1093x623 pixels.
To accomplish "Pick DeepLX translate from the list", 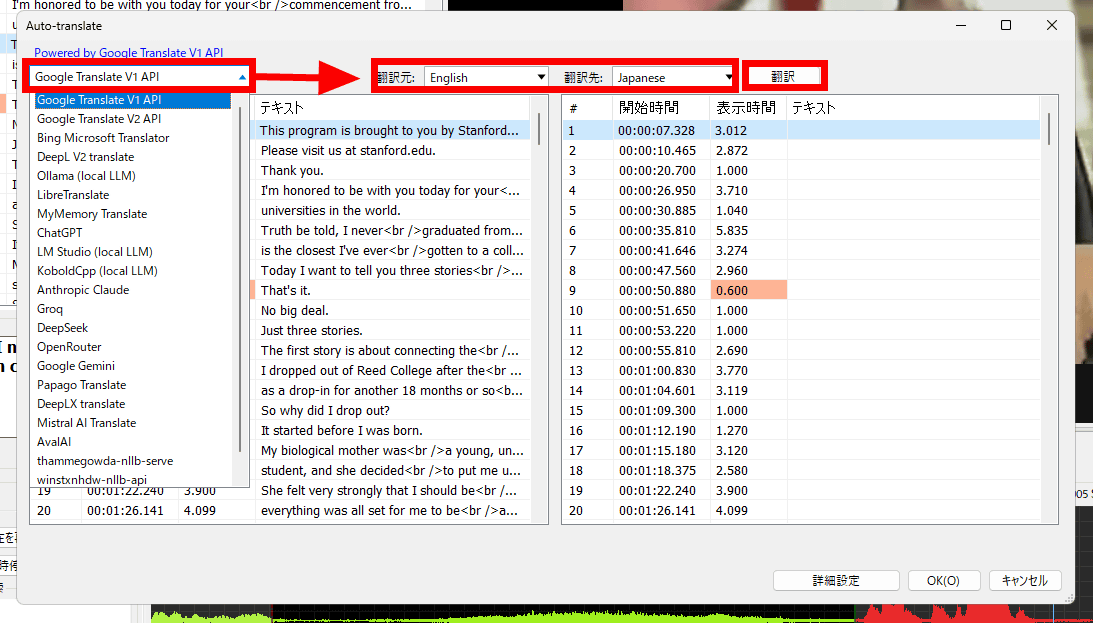I will tap(81, 404).
